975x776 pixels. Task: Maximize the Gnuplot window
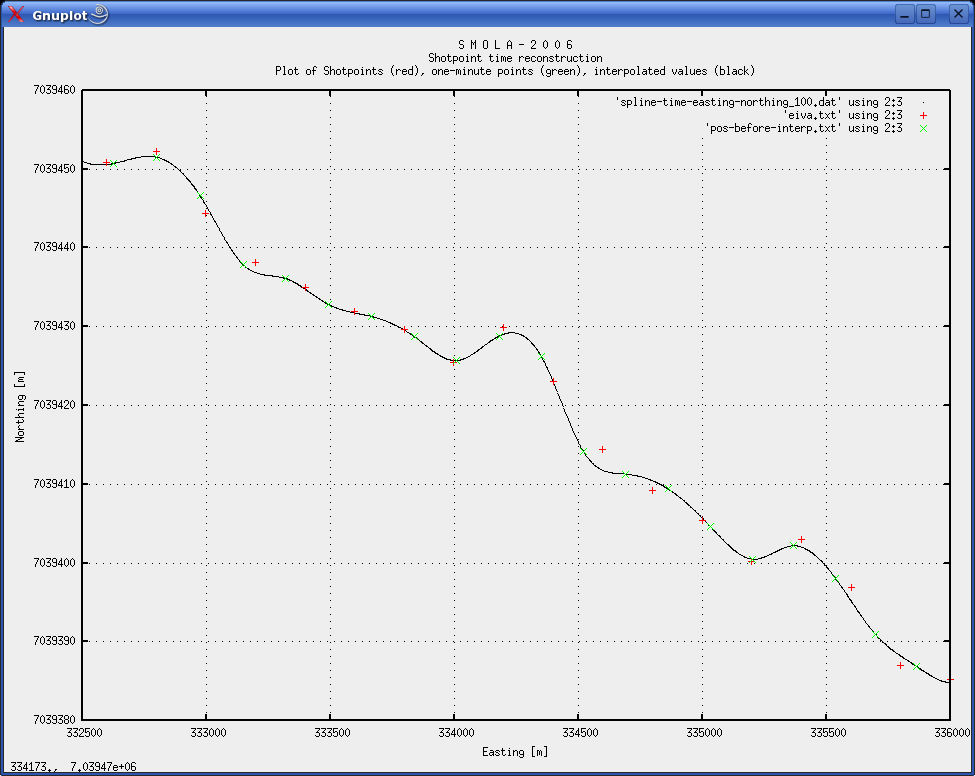click(927, 14)
